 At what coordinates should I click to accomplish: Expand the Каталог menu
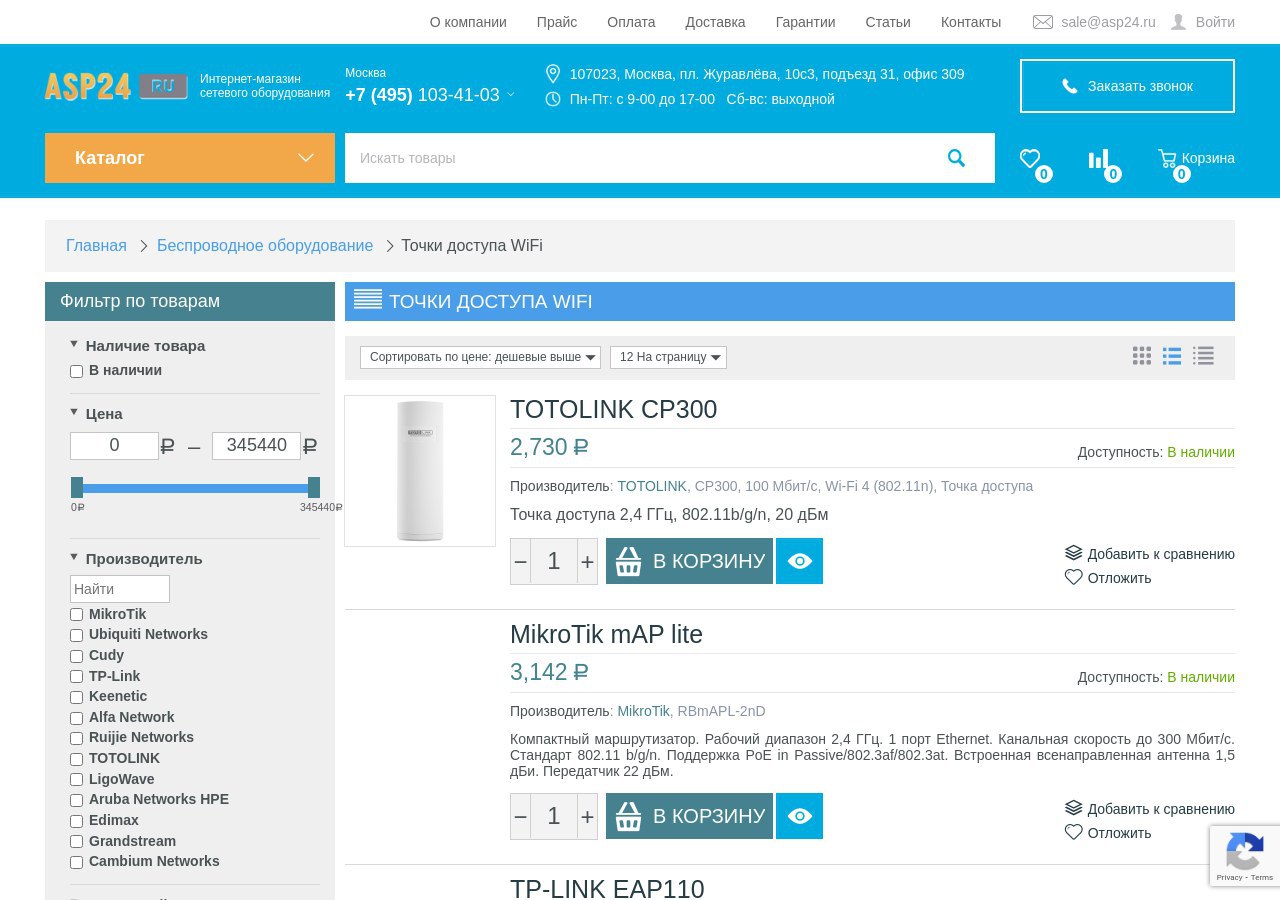point(190,158)
